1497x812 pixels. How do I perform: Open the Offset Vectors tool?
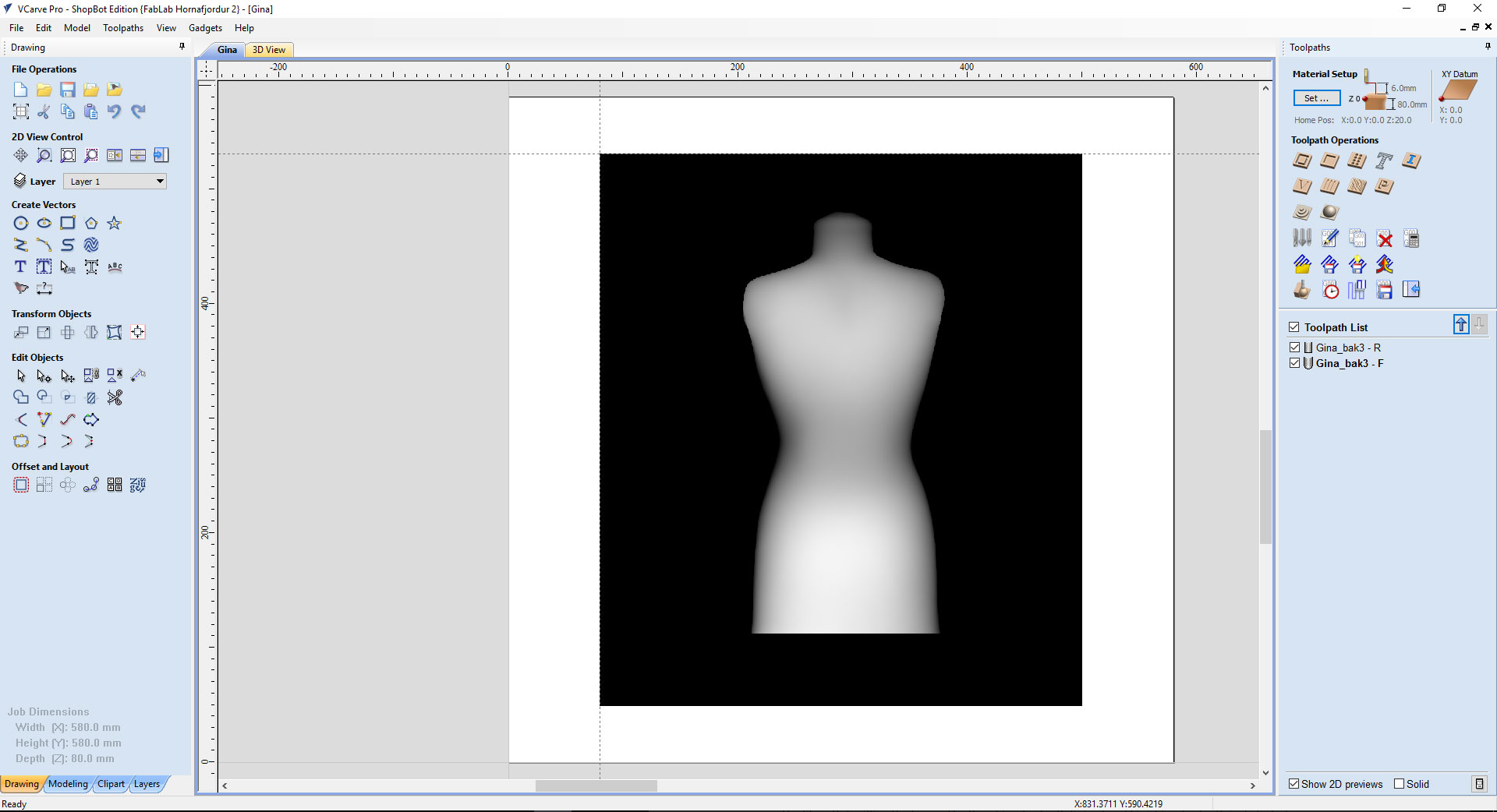(21, 485)
